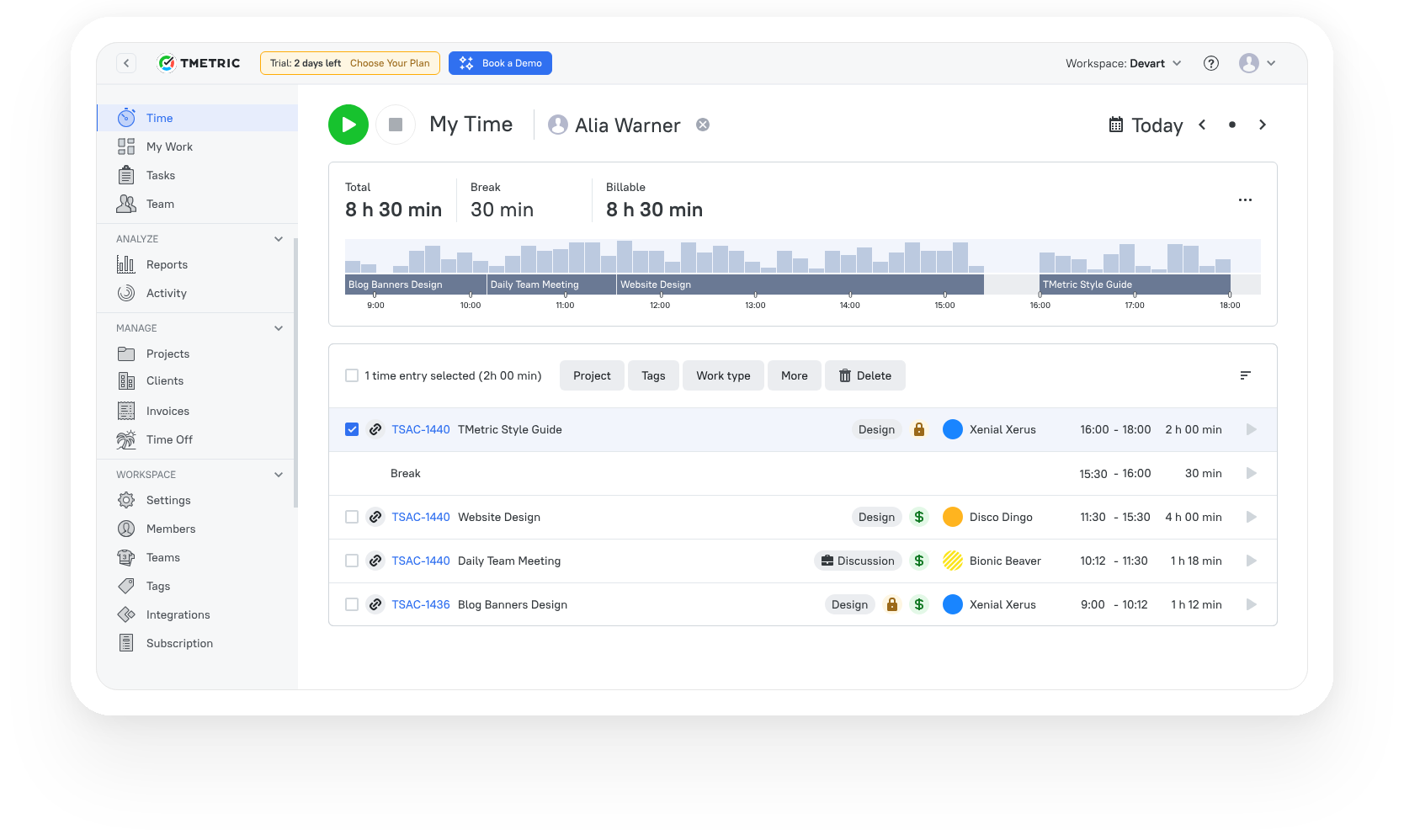The height and width of the screenshot is (840, 1404).
Task: Check the Website Design entry
Action: tap(352, 517)
